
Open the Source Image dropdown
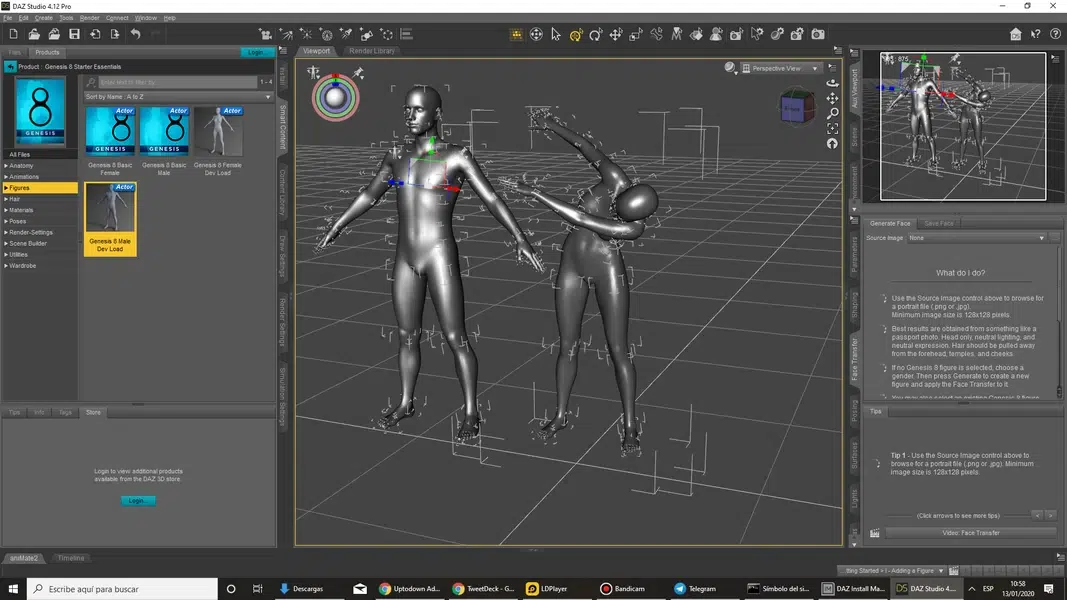pyautogui.click(x=976, y=238)
